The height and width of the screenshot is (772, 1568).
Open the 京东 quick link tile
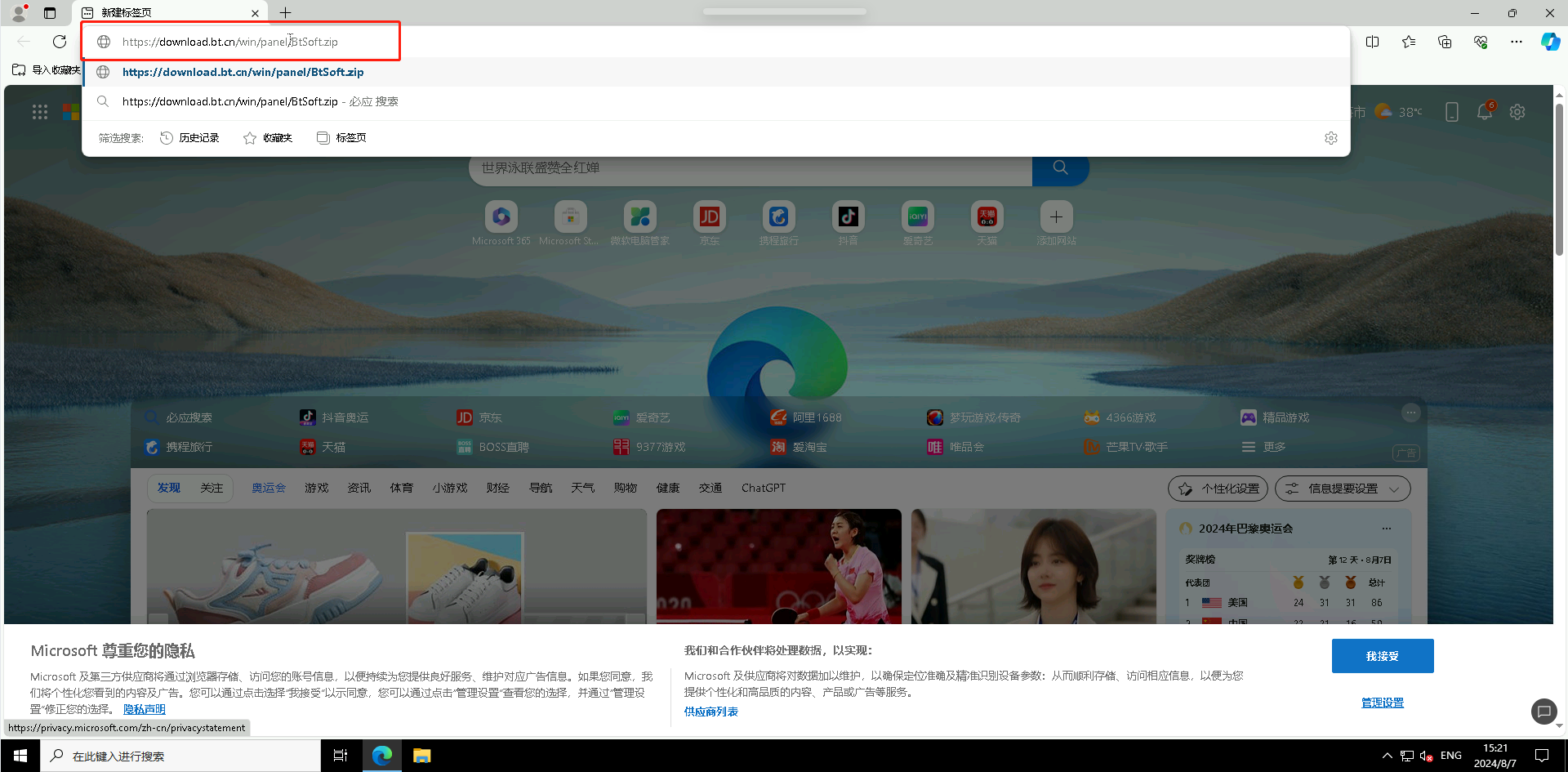pos(710,223)
